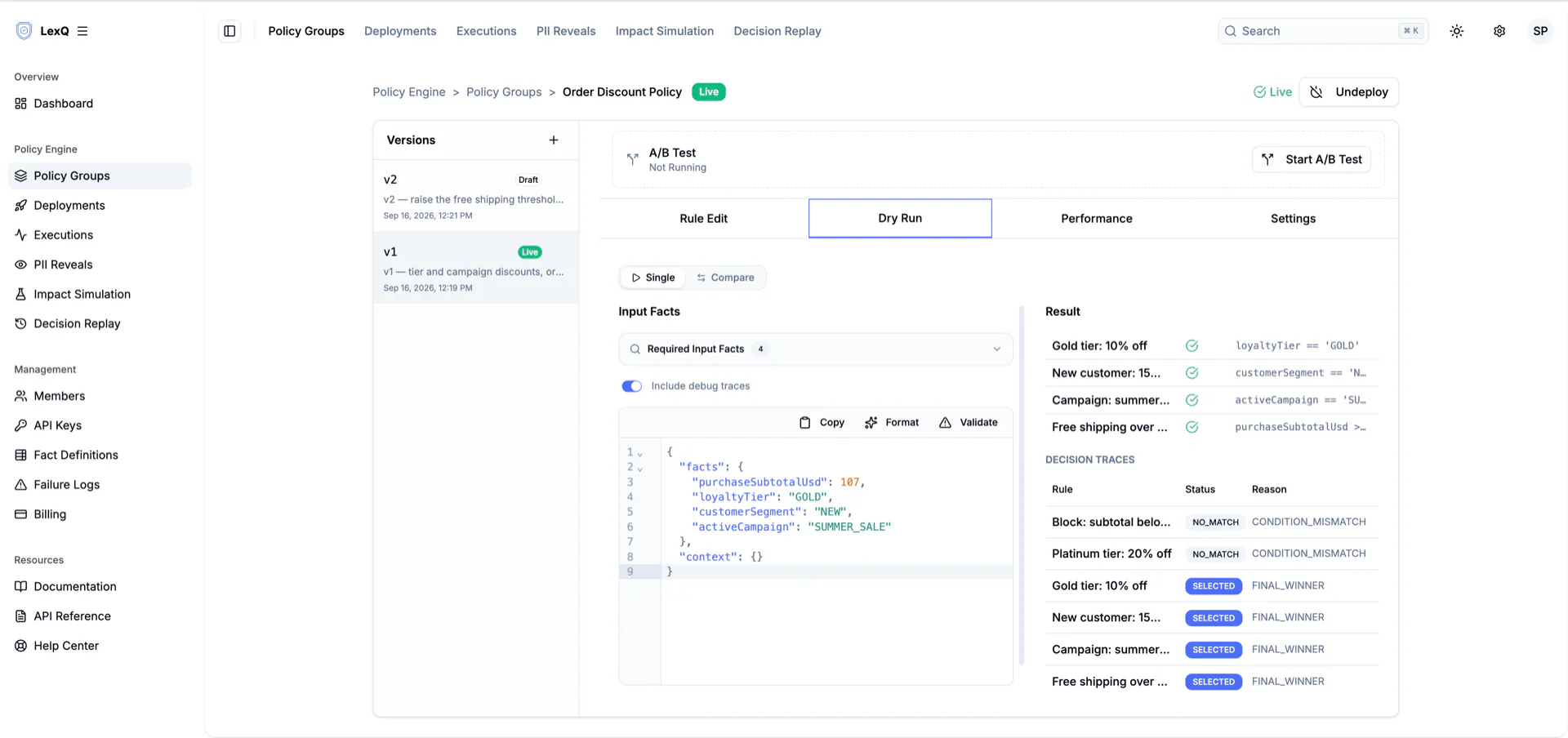Click purchaseSubtotalUsd value 107
1568x738 pixels.
coord(849,482)
